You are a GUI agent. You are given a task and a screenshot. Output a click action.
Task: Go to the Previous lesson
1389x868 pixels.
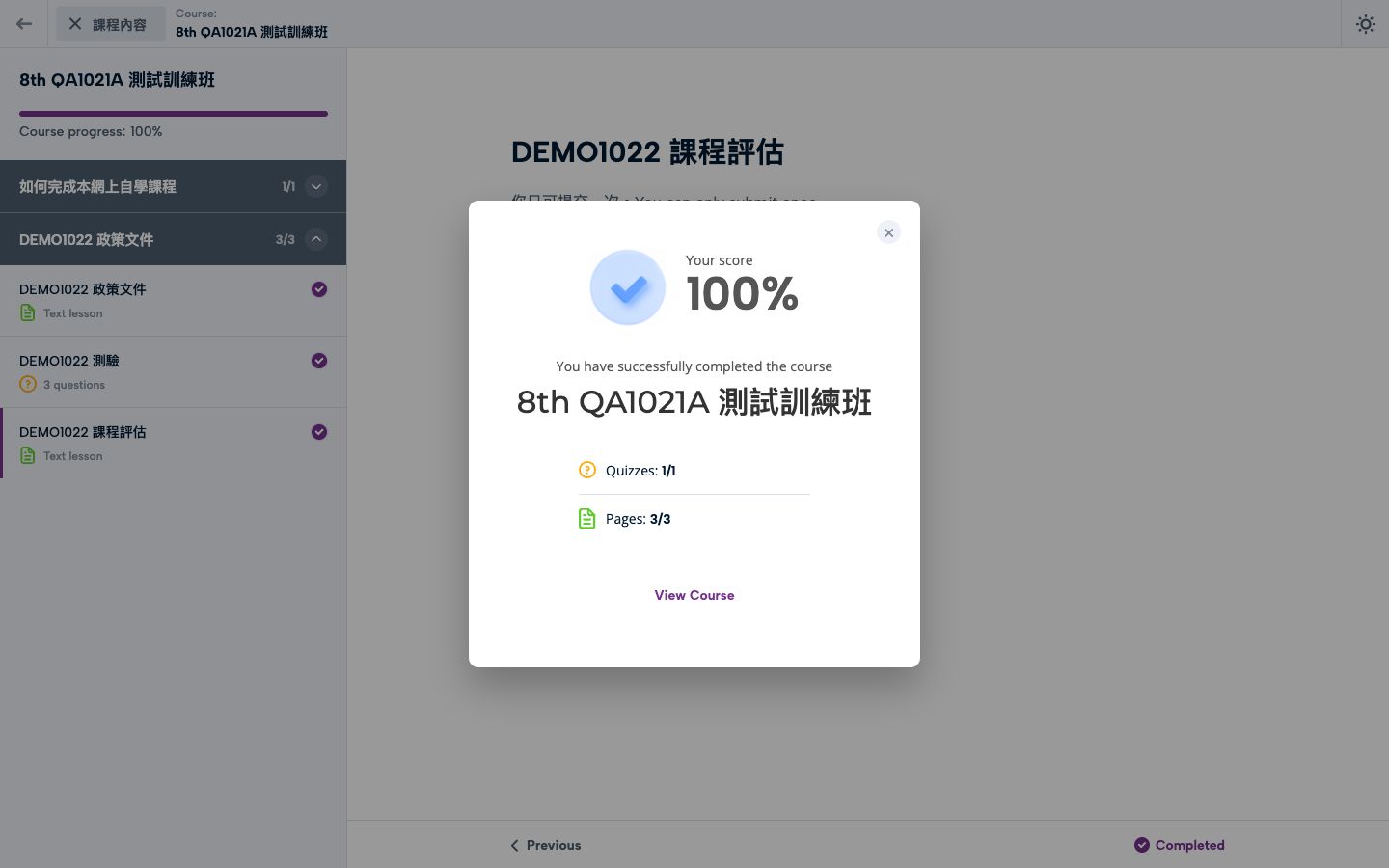[x=546, y=845]
